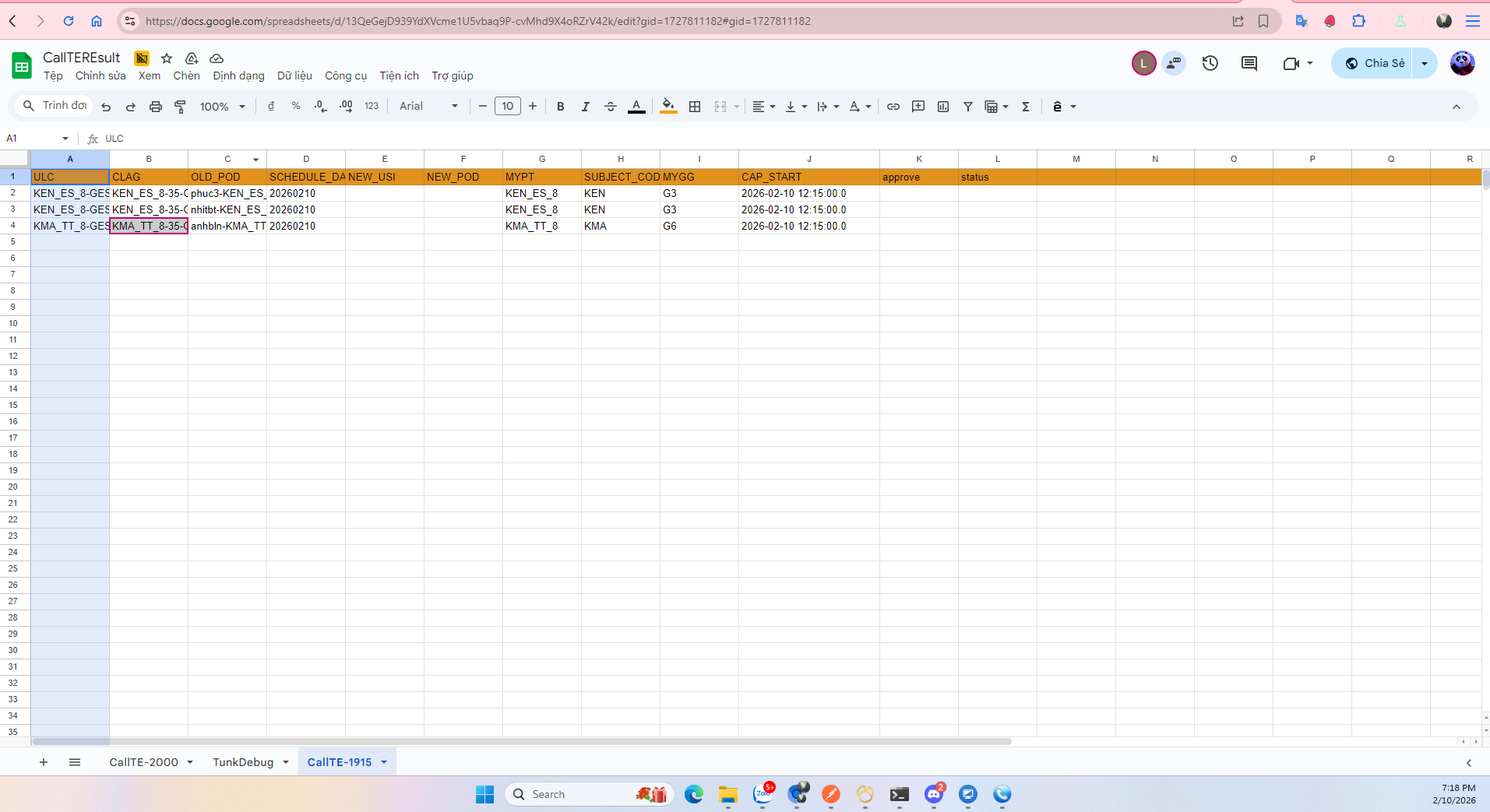Viewport: 1490px width, 812px height.
Task: Apply percent number format
Action: (296, 107)
